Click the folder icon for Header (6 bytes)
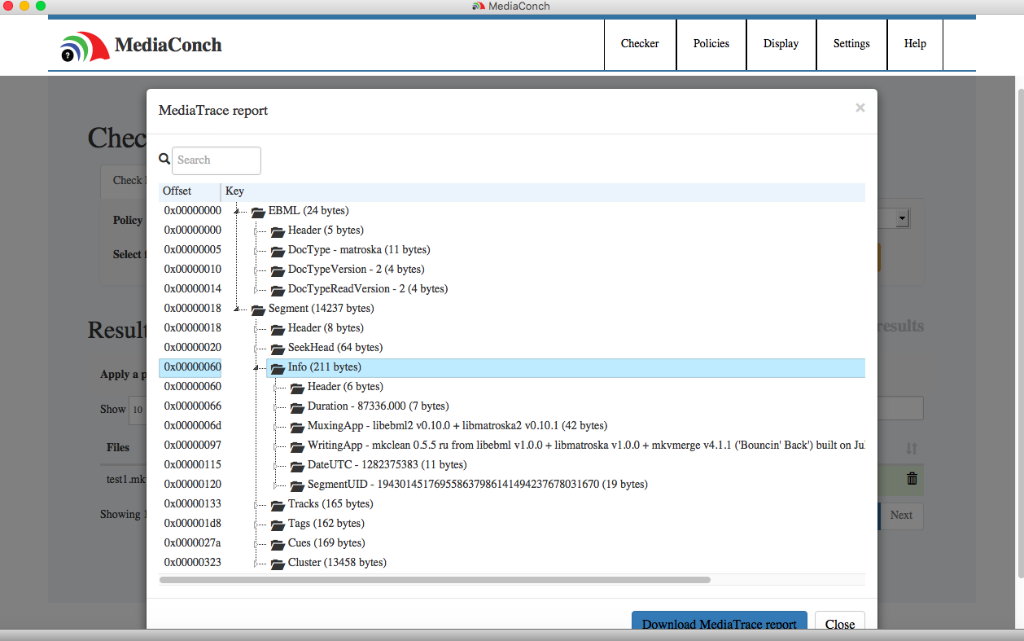The width and height of the screenshot is (1024, 641). click(x=297, y=388)
